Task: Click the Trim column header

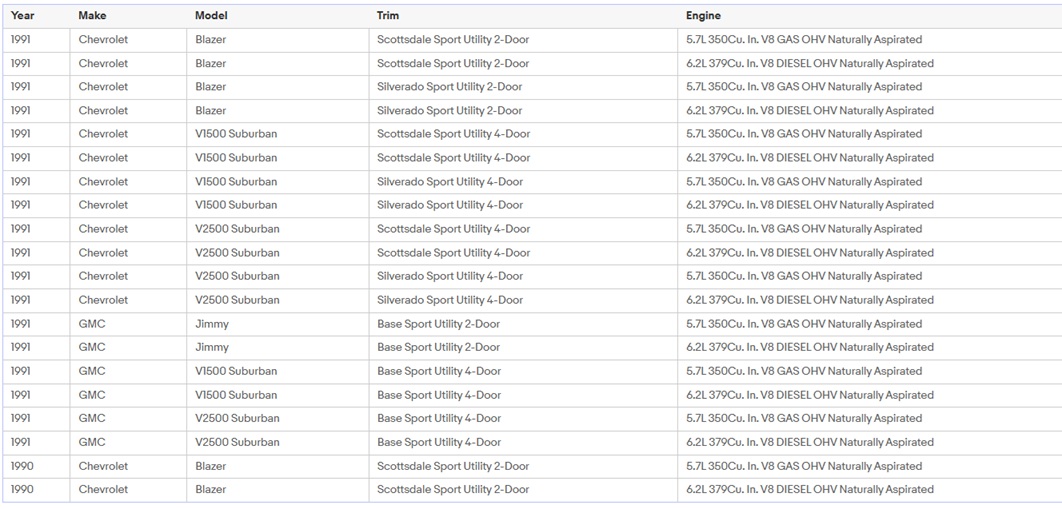Action: tap(387, 16)
